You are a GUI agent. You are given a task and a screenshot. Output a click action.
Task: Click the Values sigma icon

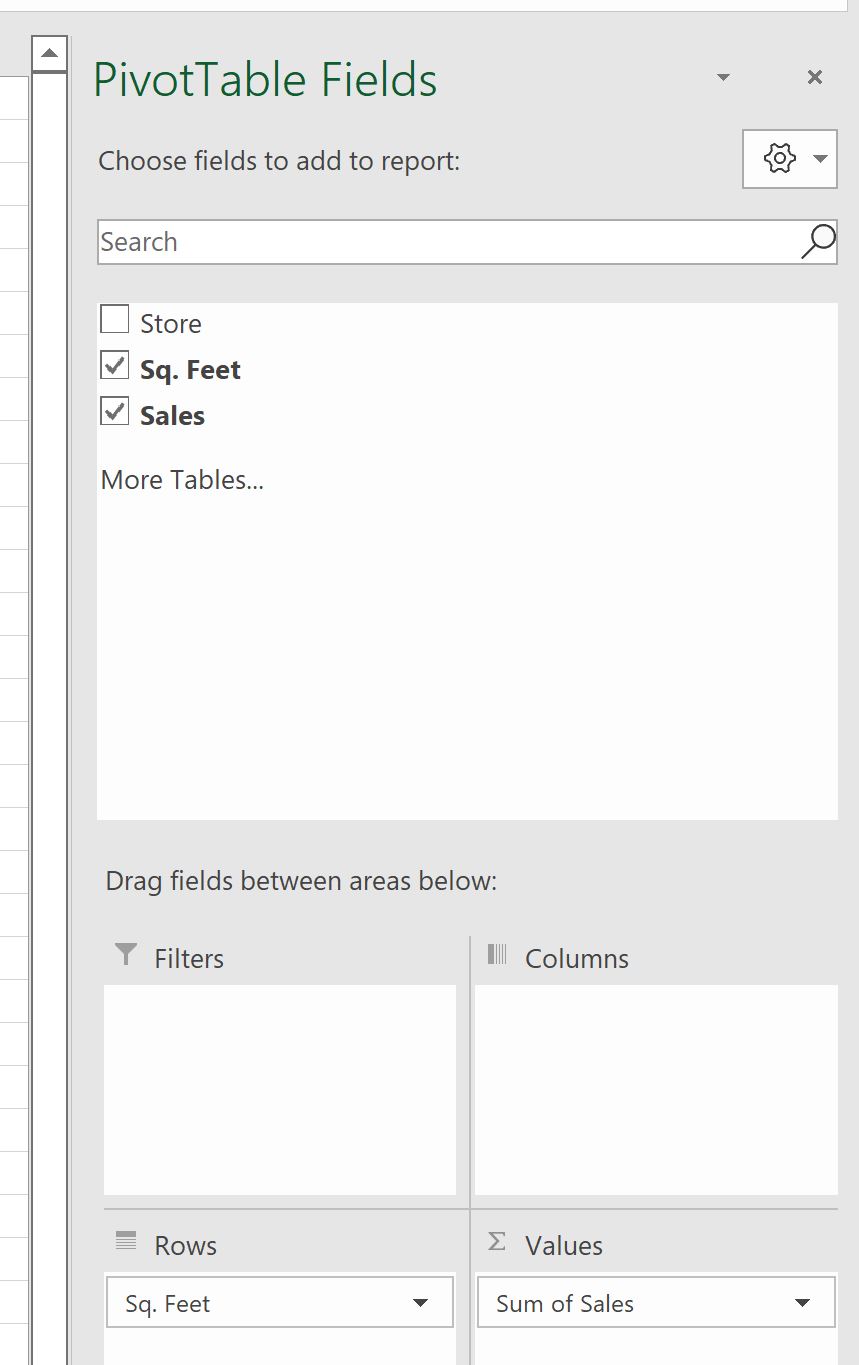click(x=497, y=1242)
